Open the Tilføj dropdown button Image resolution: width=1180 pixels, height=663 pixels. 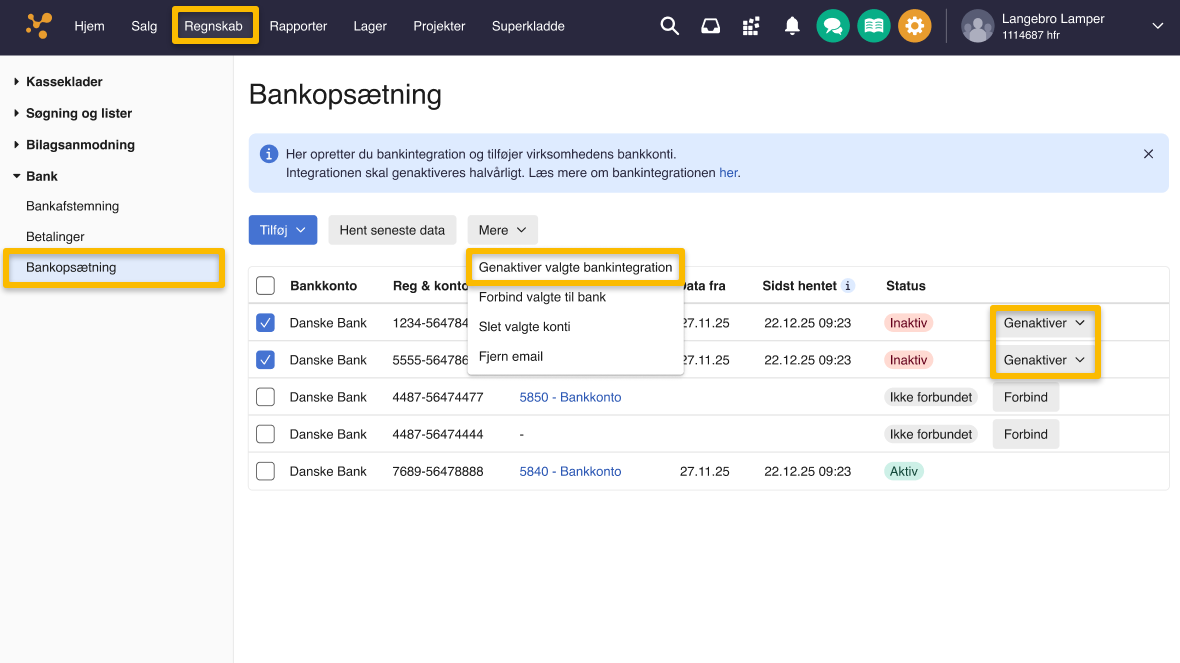pyautogui.click(x=282, y=229)
